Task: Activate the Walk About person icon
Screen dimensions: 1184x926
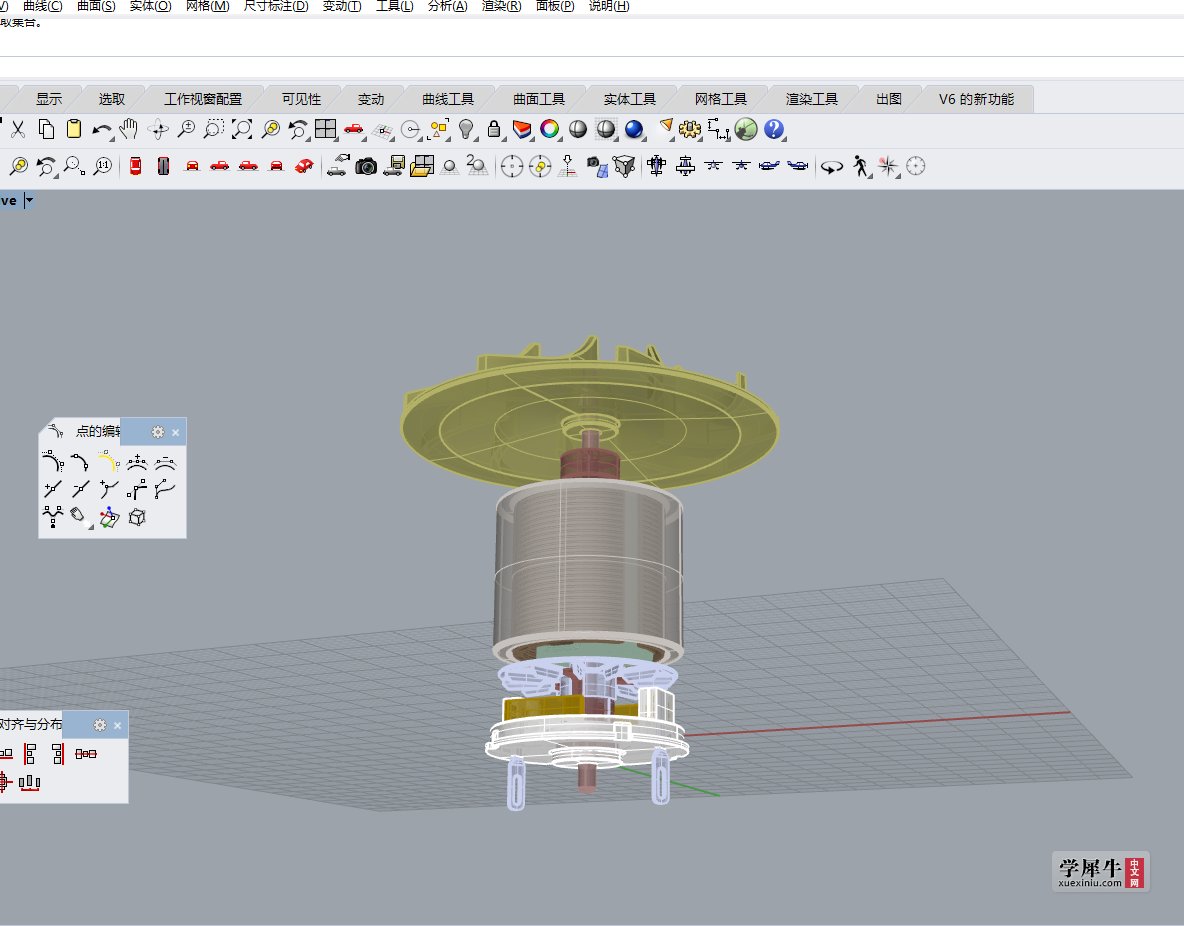Action: tap(861, 166)
